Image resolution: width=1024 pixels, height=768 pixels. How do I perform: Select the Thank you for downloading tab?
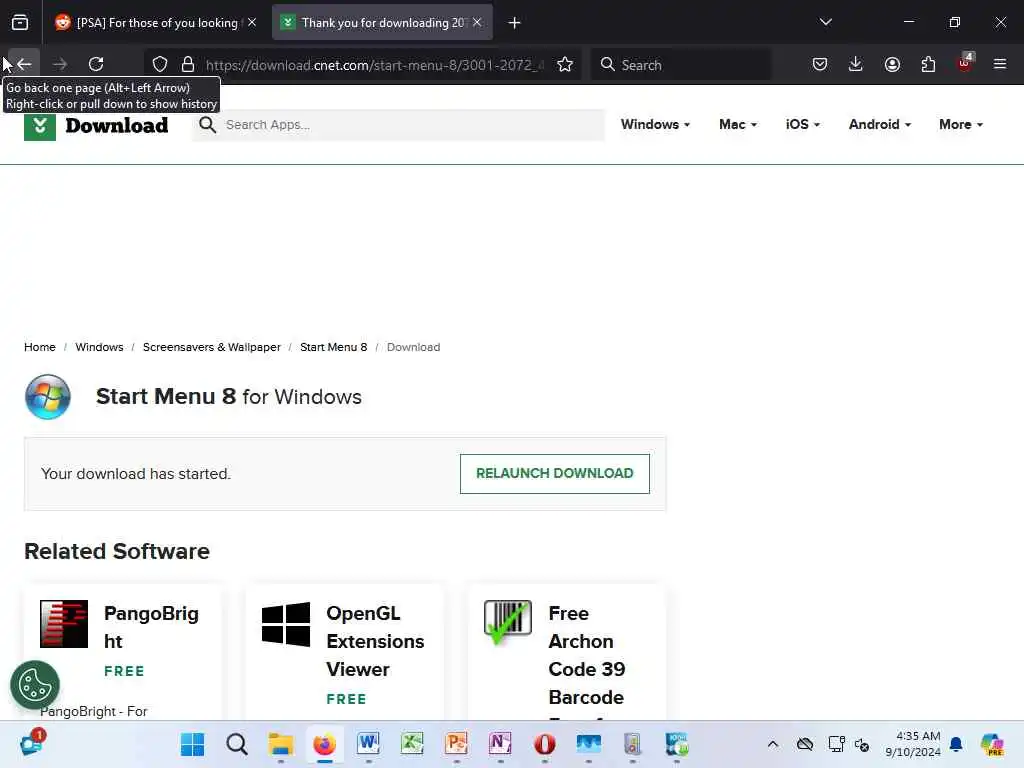point(382,23)
